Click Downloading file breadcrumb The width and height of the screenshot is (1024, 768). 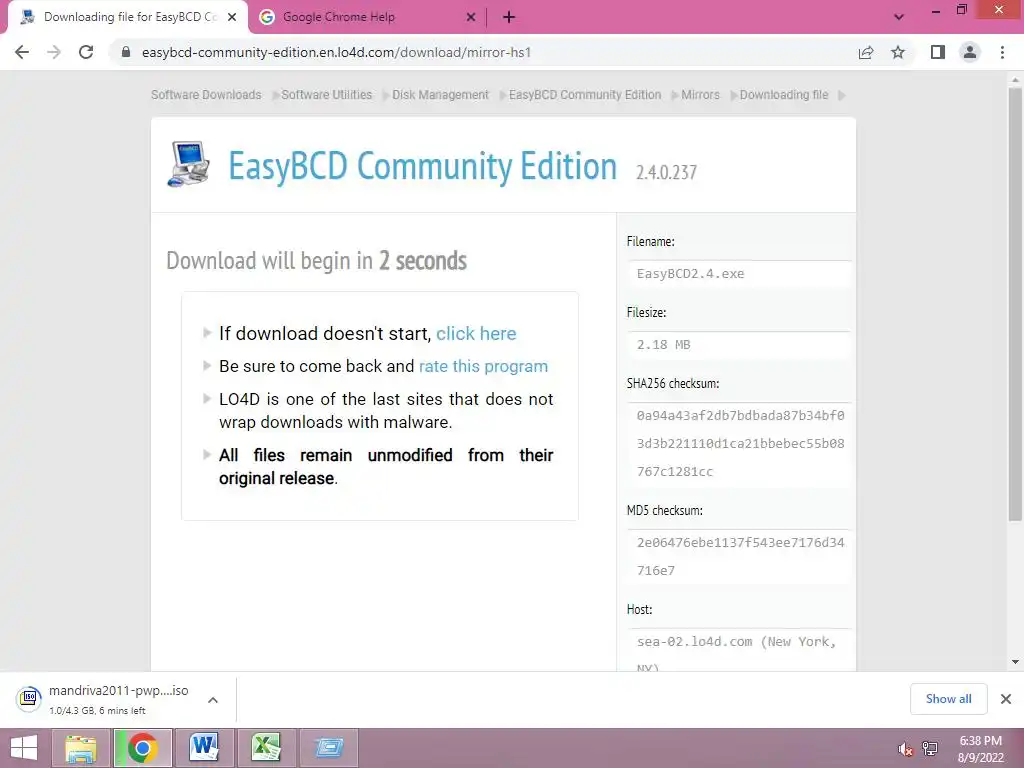coord(784,95)
